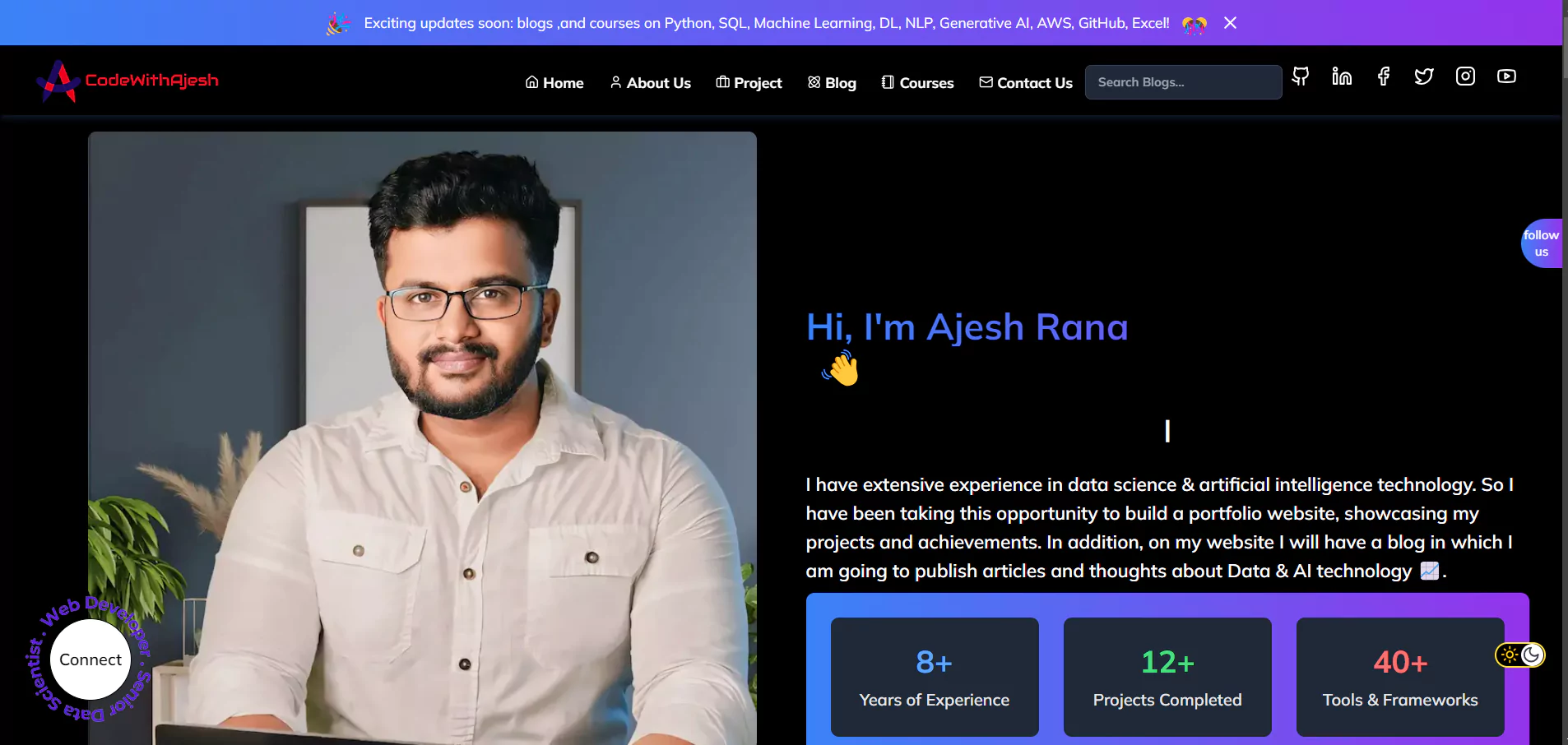Go to the Home menu item

coord(554,83)
